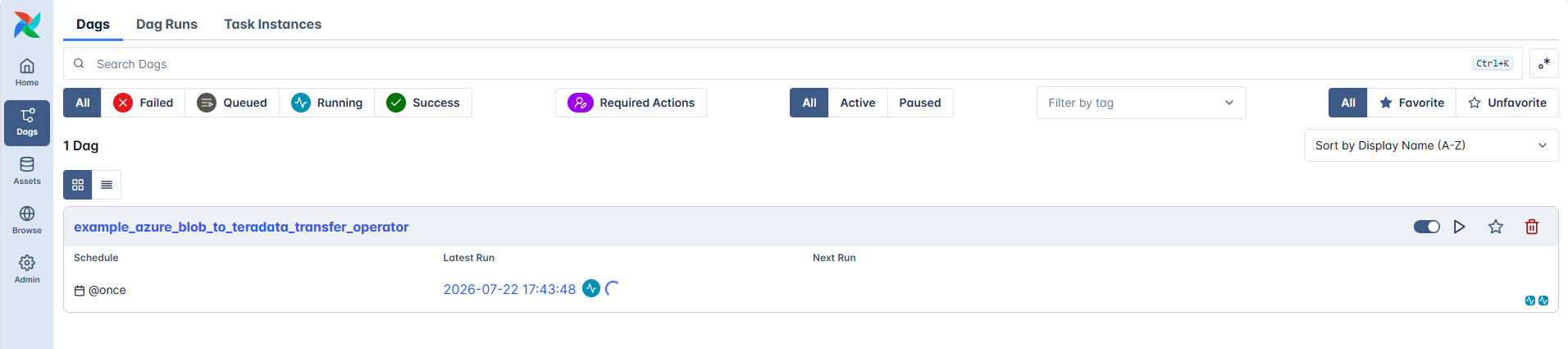The height and width of the screenshot is (349, 1568).
Task: Open the Airflow logo home link
Action: 27,25
